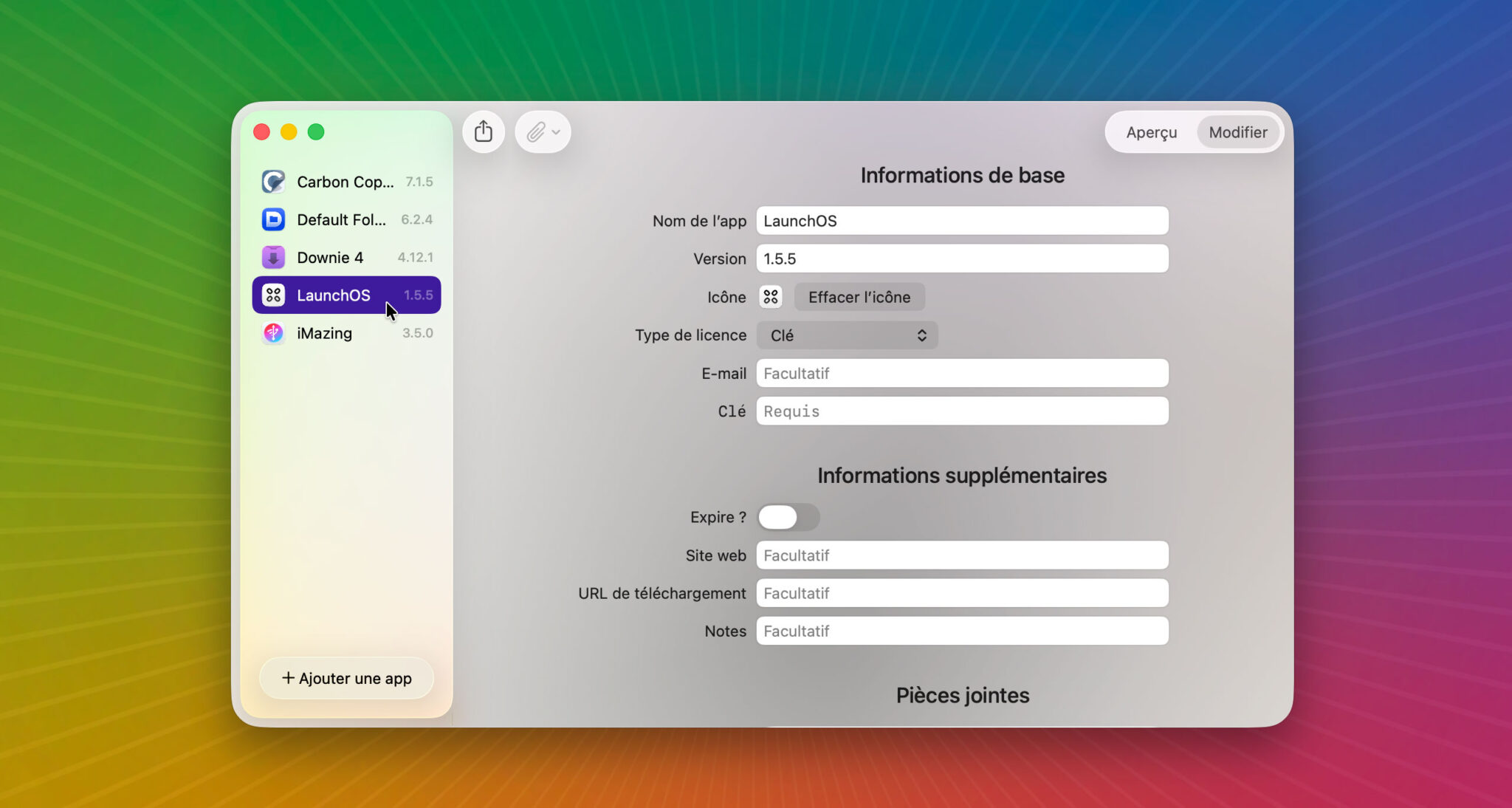
Task: Select the Downie 4 row name
Action: [x=330, y=257]
